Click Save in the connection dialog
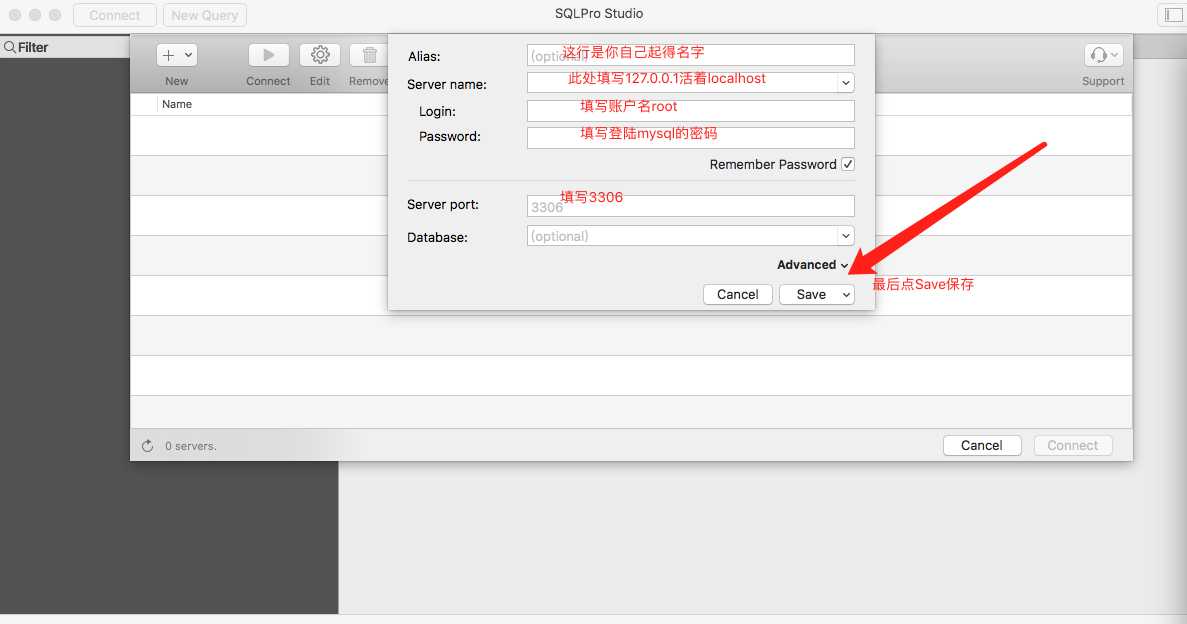This screenshot has height=624, width=1187. click(811, 295)
